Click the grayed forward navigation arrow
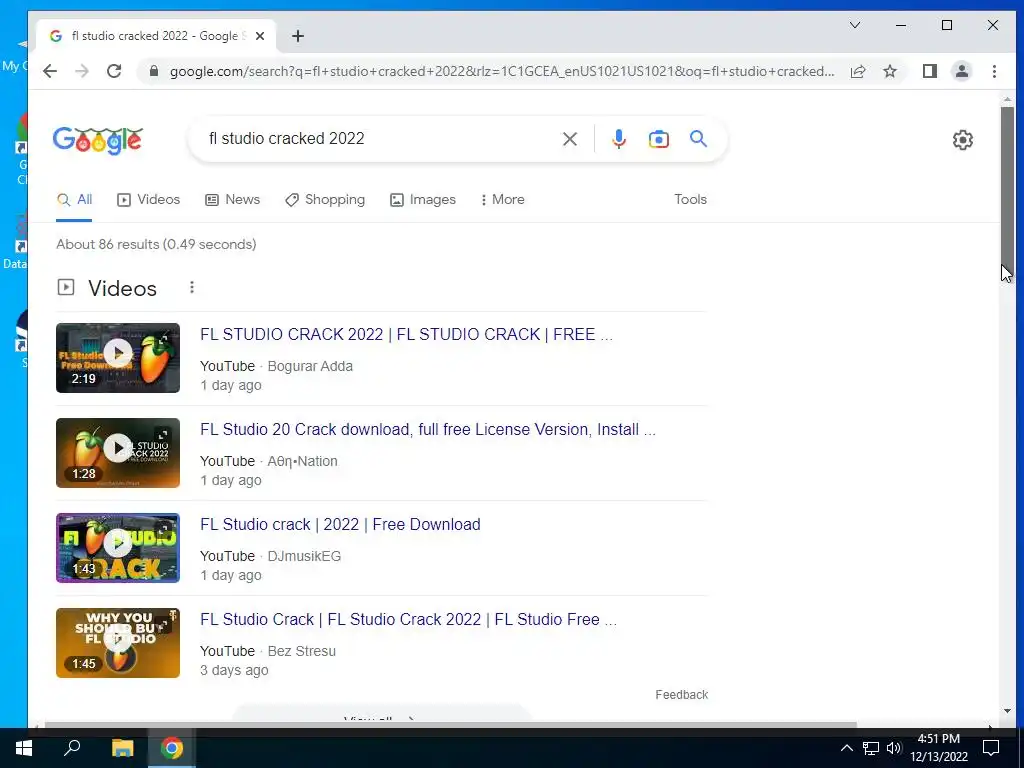The height and width of the screenshot is (768, 1024). point(82,71)
